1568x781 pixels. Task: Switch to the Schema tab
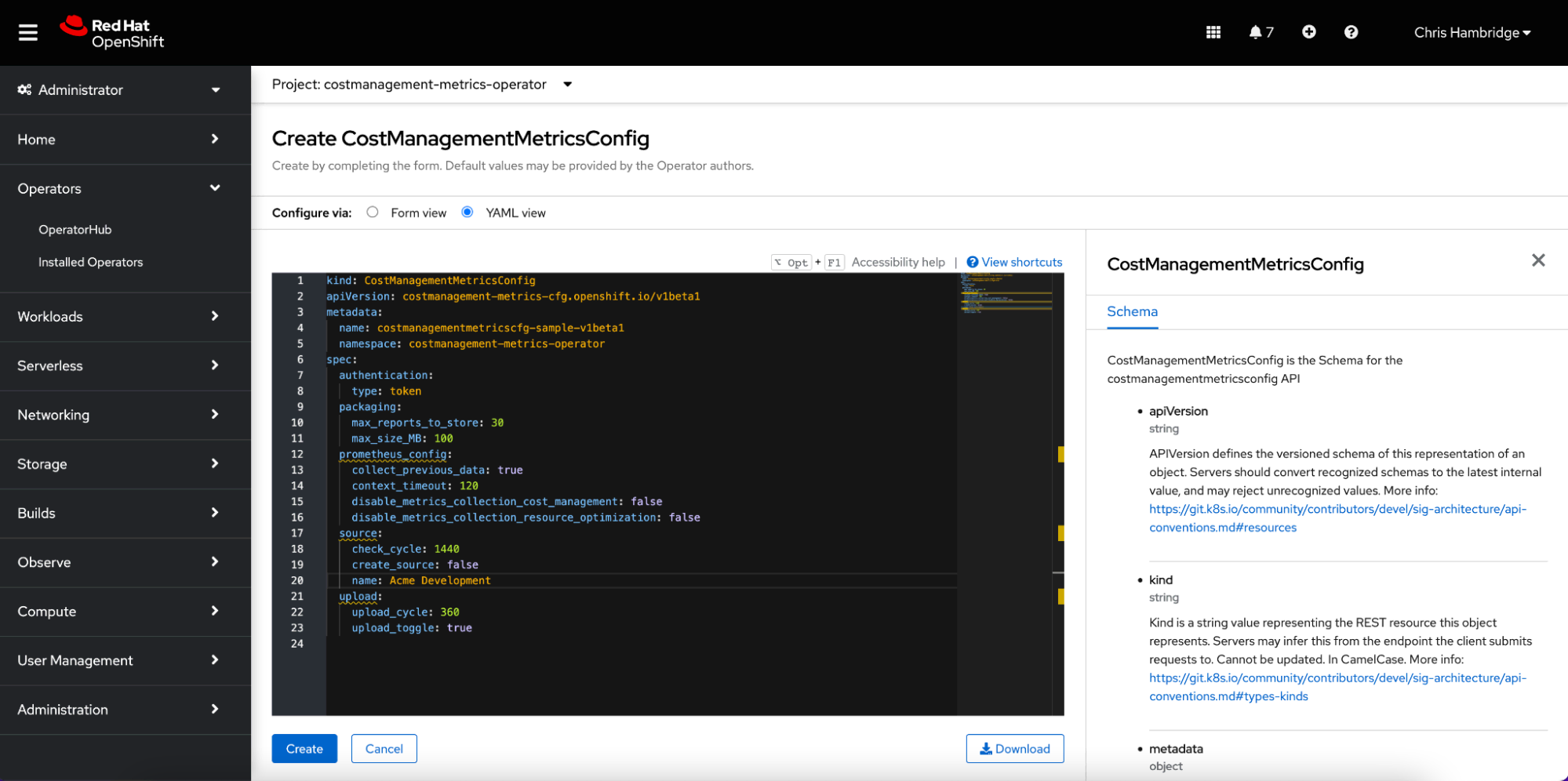point(1132,311)
